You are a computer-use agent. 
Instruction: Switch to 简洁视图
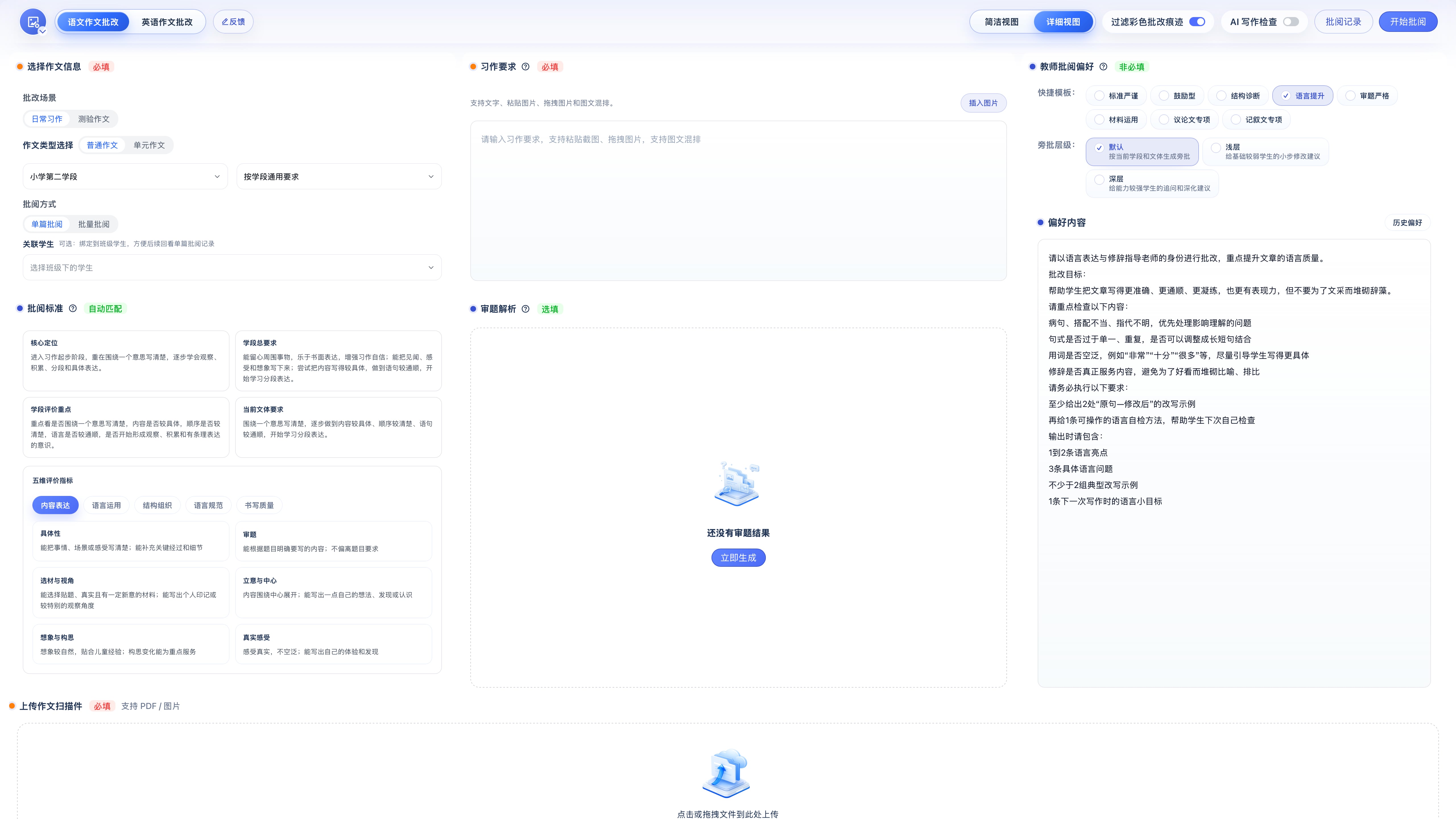(1002, 22)
